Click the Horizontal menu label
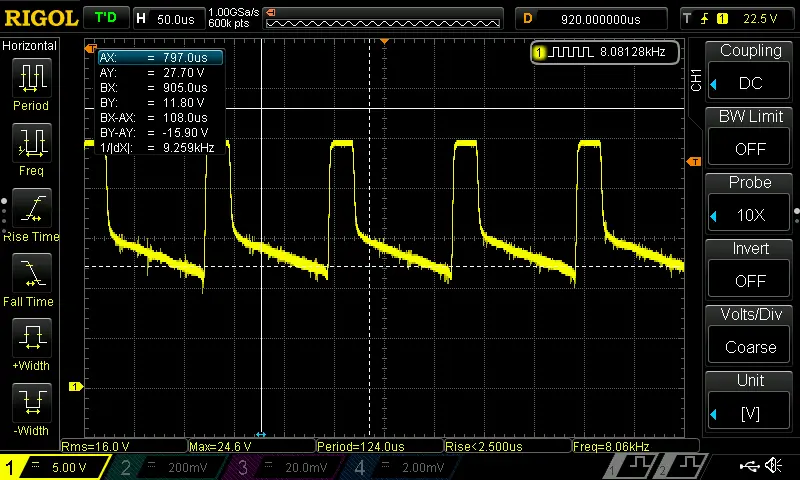The width and height of the screenshot is (800, 480). [x=29, y=45]
